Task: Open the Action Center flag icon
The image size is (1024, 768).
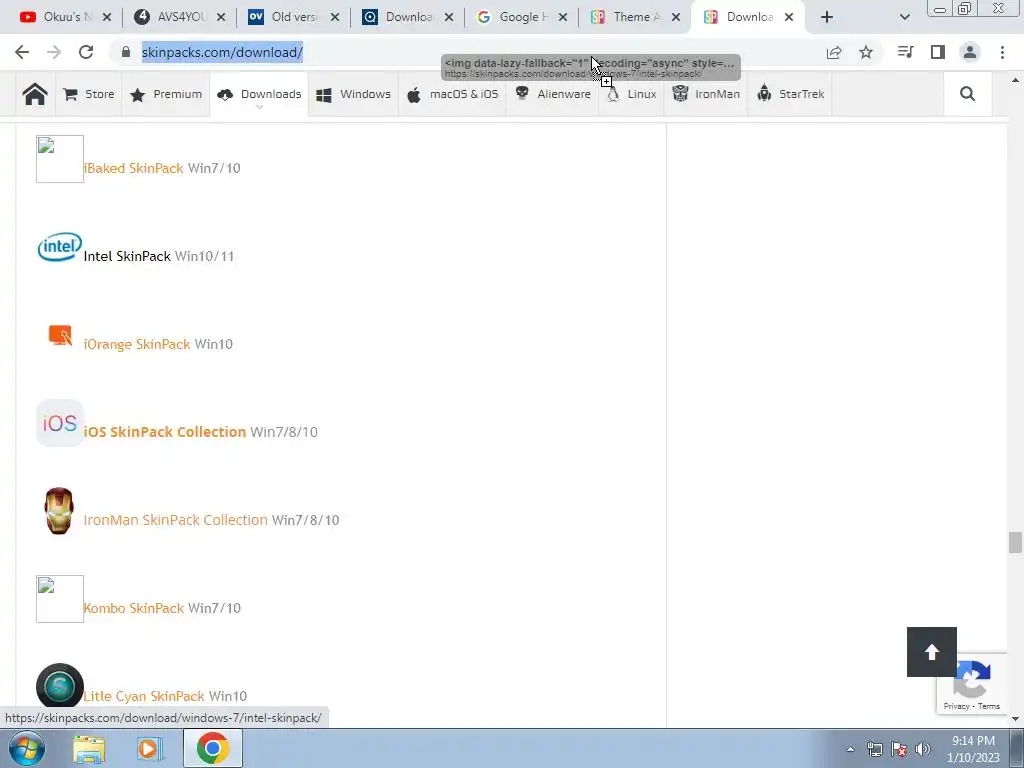Action: (x=899, y=750)
